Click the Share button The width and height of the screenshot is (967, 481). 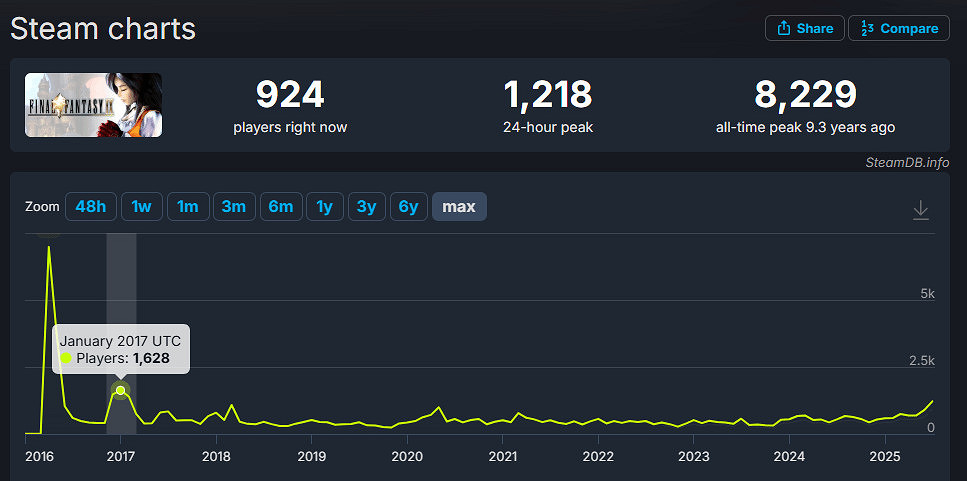coord(804,28)
